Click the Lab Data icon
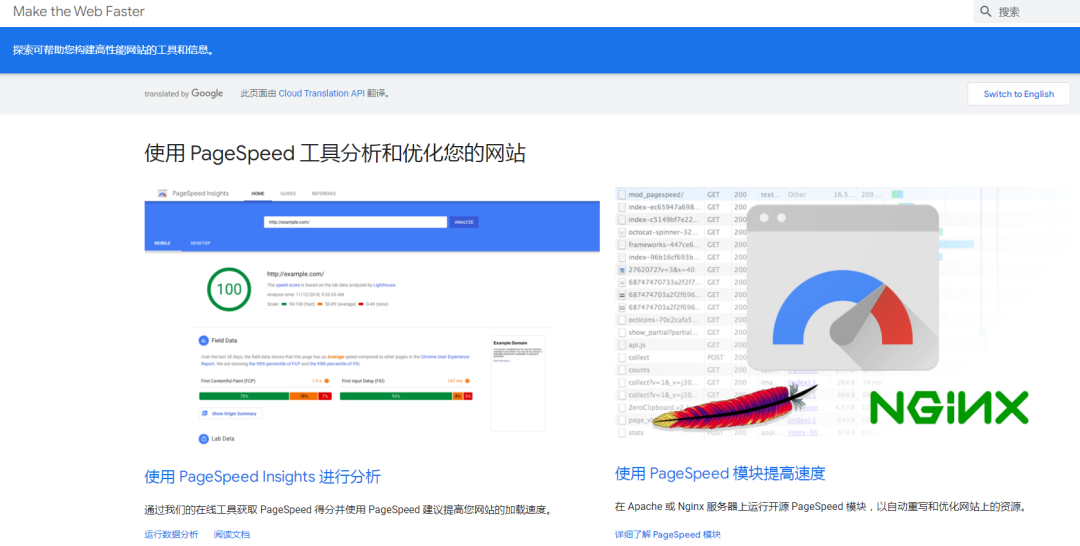1080x546 pixels. [203, 439]
